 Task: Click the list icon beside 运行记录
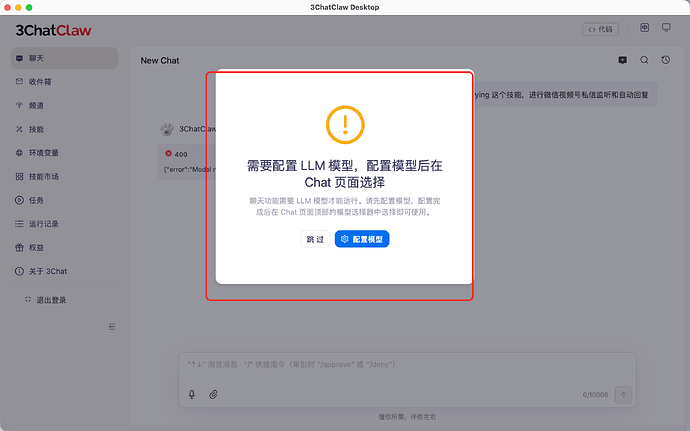(19, 224)
